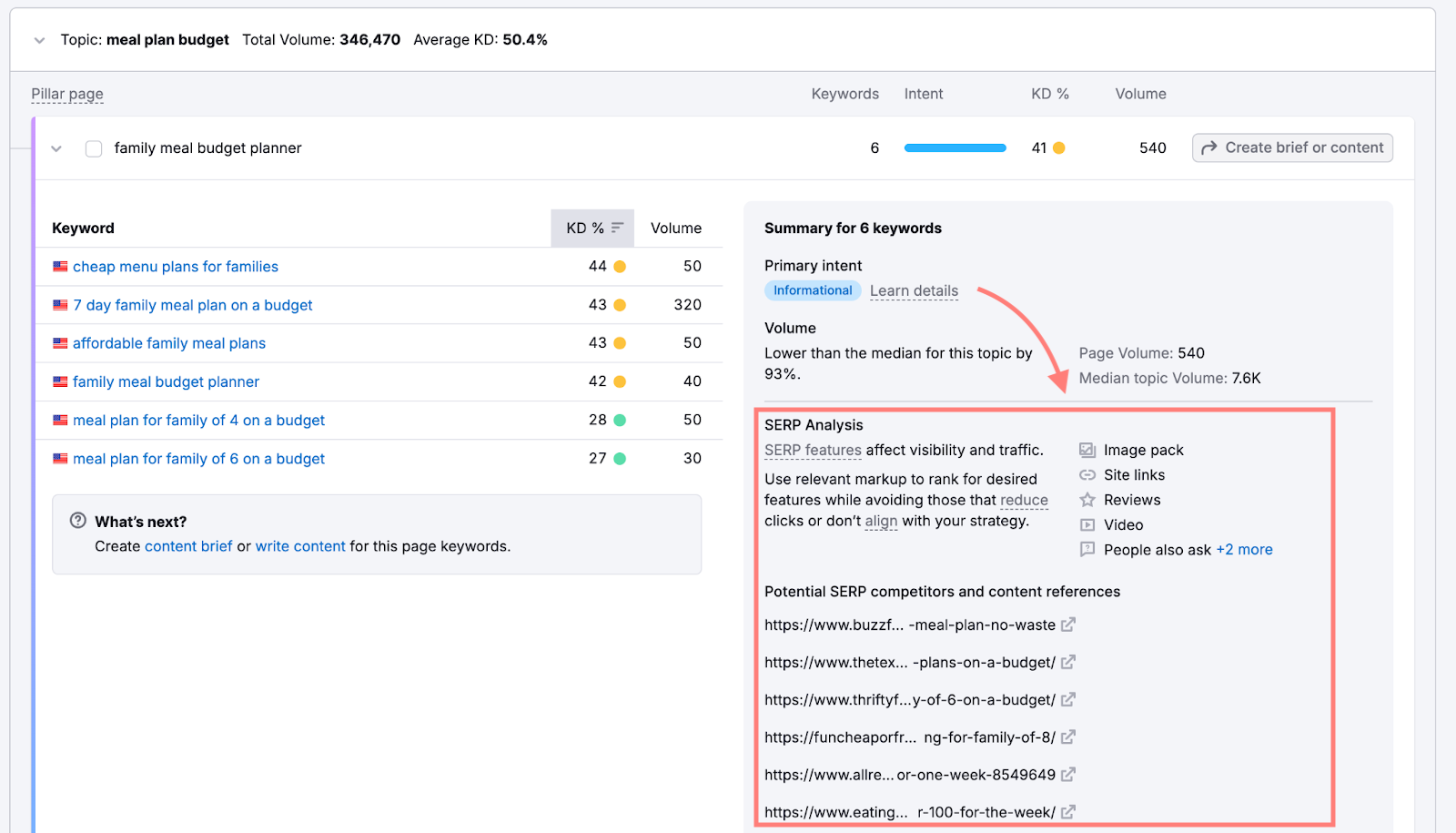The height and width of the screenshot is (833, 1456).
Task: Click the content brief link under What's next
Action: tap(187, 545)
